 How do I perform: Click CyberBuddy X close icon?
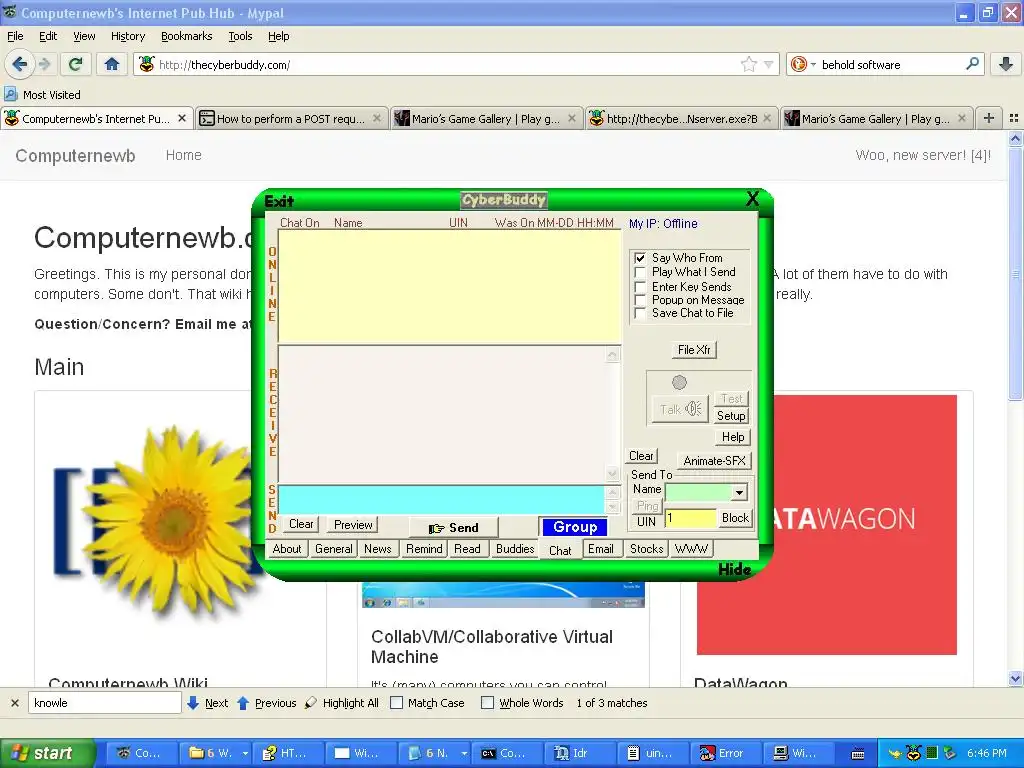[752, 199]
